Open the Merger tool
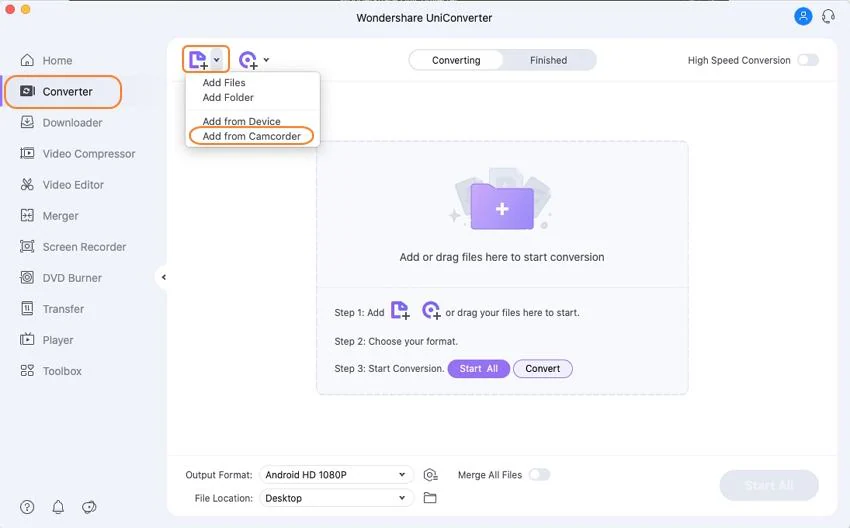This screenshot has width=850, height=528. (x=49, y=216)
